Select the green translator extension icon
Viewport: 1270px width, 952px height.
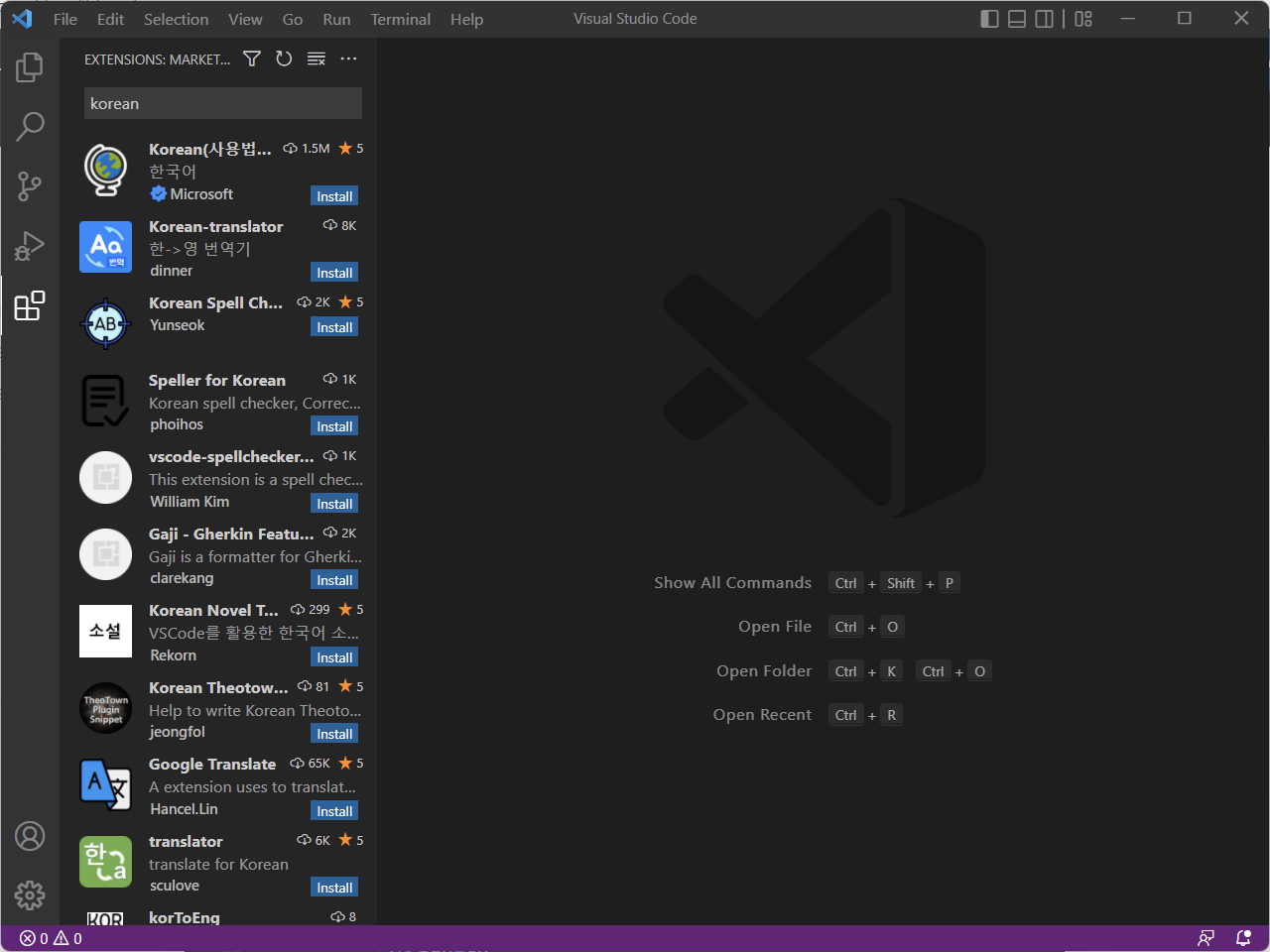[105, 862]
